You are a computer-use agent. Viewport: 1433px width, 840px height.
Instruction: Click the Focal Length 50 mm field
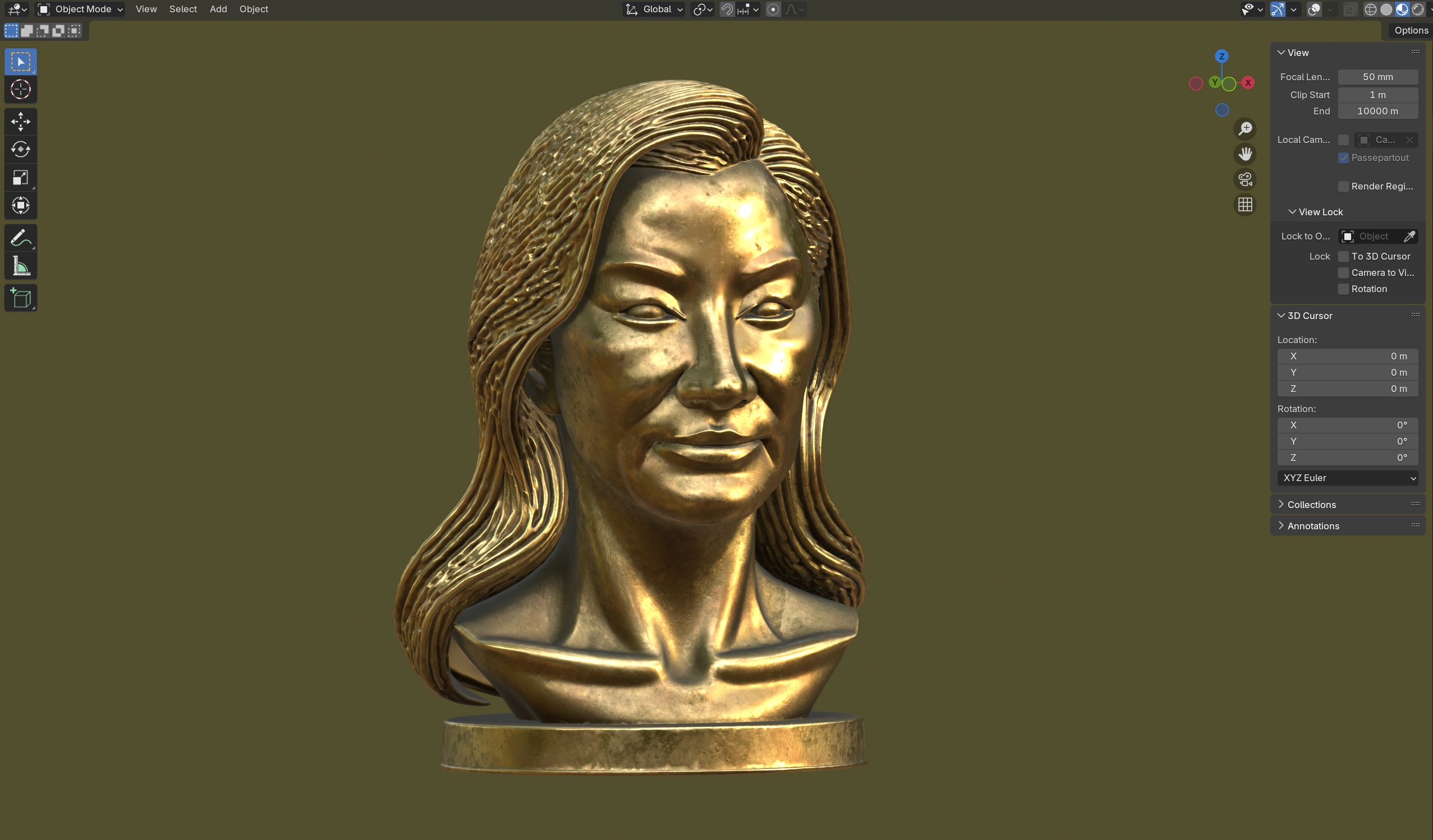[x=1377, y=77]
